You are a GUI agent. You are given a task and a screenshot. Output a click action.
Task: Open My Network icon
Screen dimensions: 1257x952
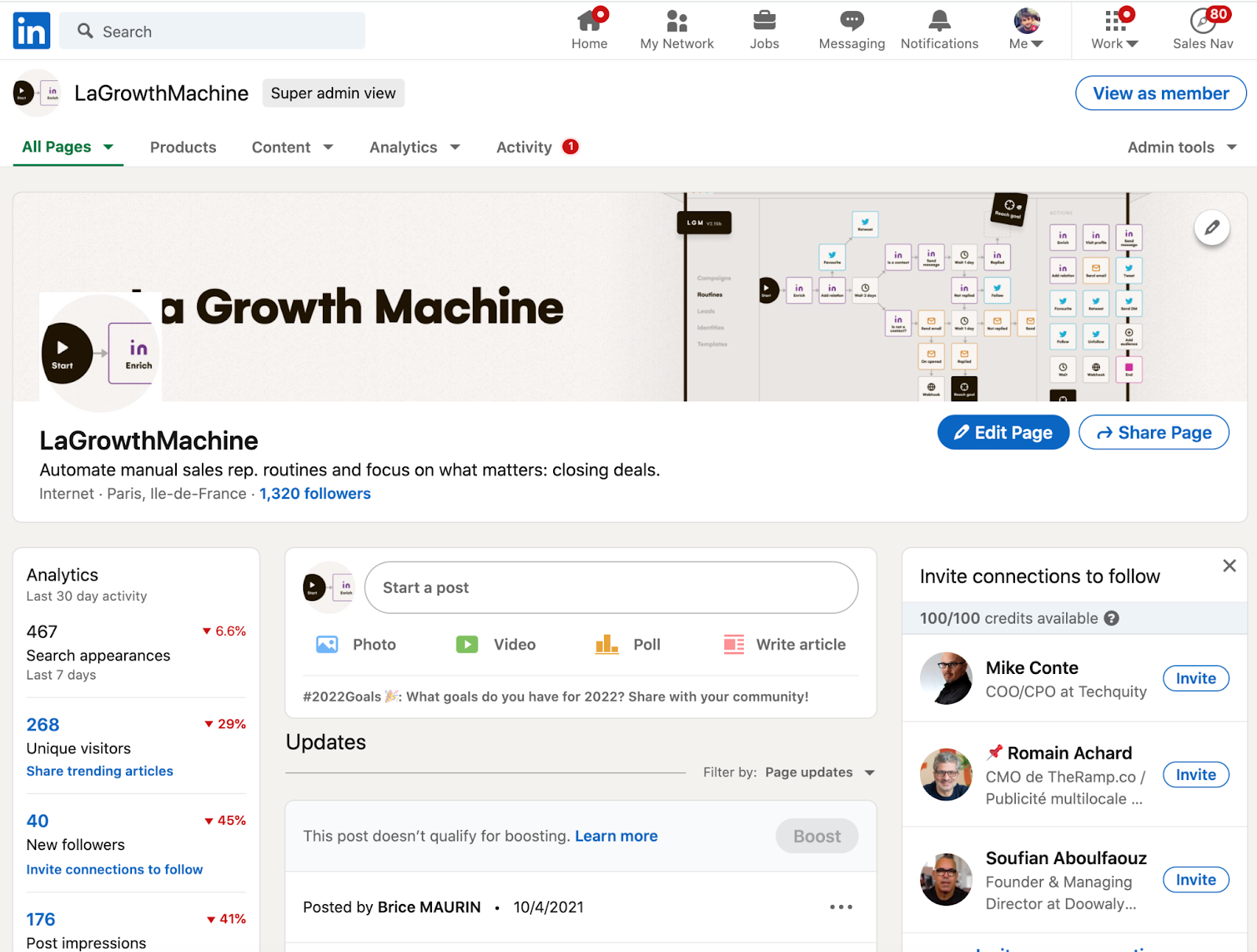[676, 20]
